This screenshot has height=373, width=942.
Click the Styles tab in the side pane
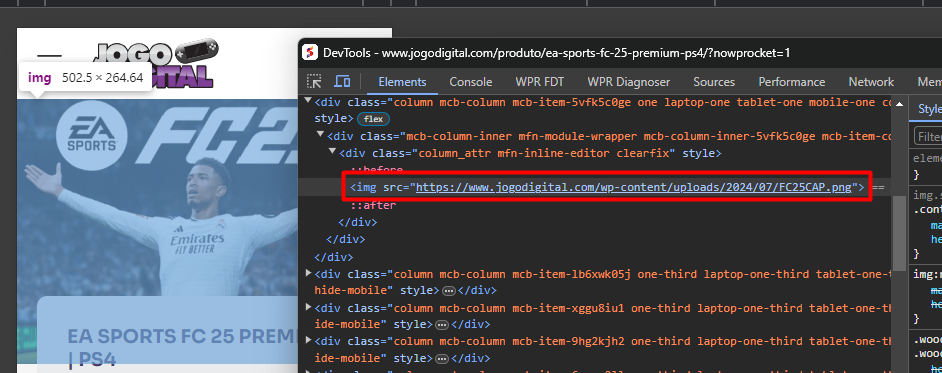(x=929, y=109)
